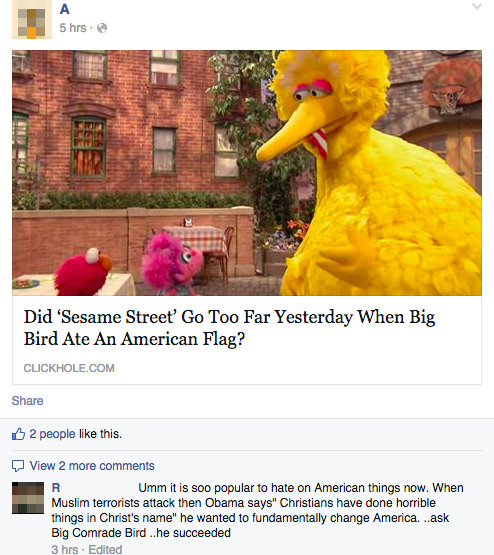View the comment's Edited history

[105, 549]
